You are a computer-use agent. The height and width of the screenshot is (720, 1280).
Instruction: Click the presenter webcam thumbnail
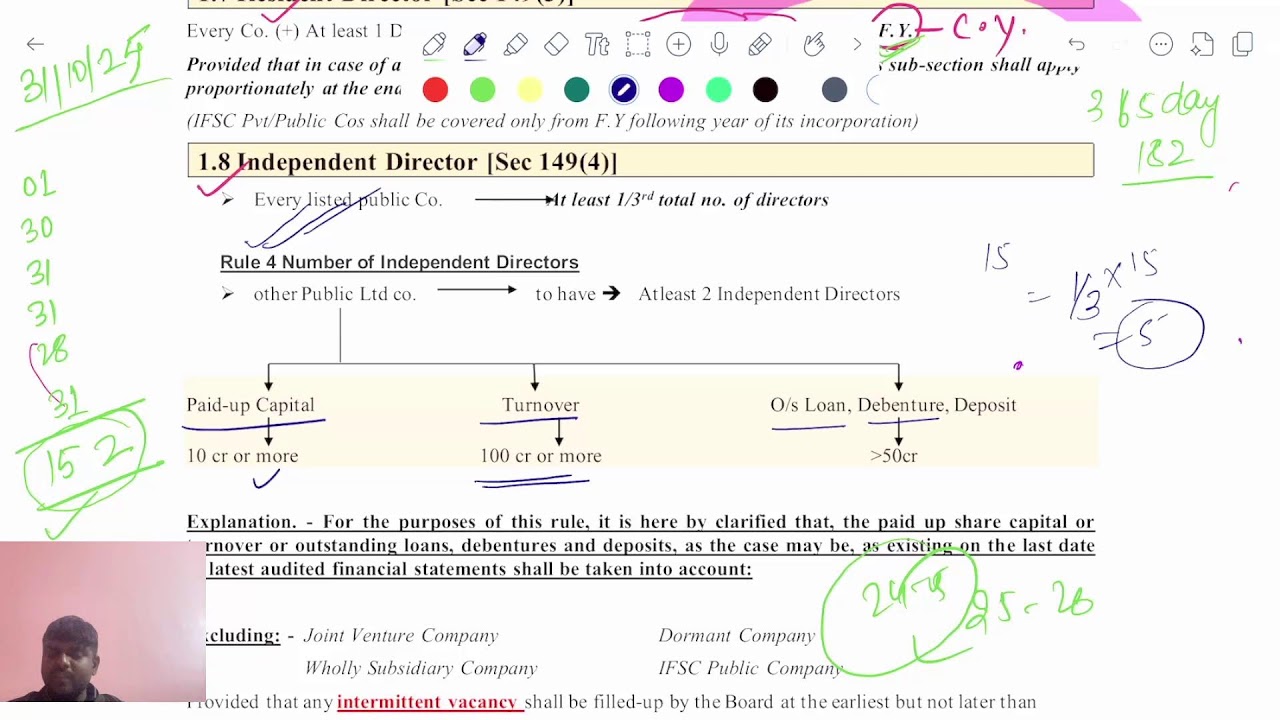103,621
